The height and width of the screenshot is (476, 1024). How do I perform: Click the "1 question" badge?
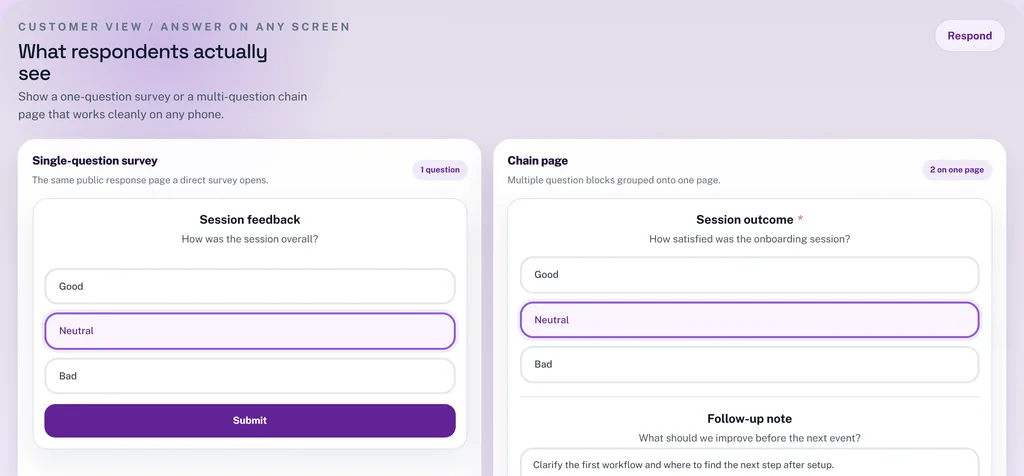coord(440,170)
